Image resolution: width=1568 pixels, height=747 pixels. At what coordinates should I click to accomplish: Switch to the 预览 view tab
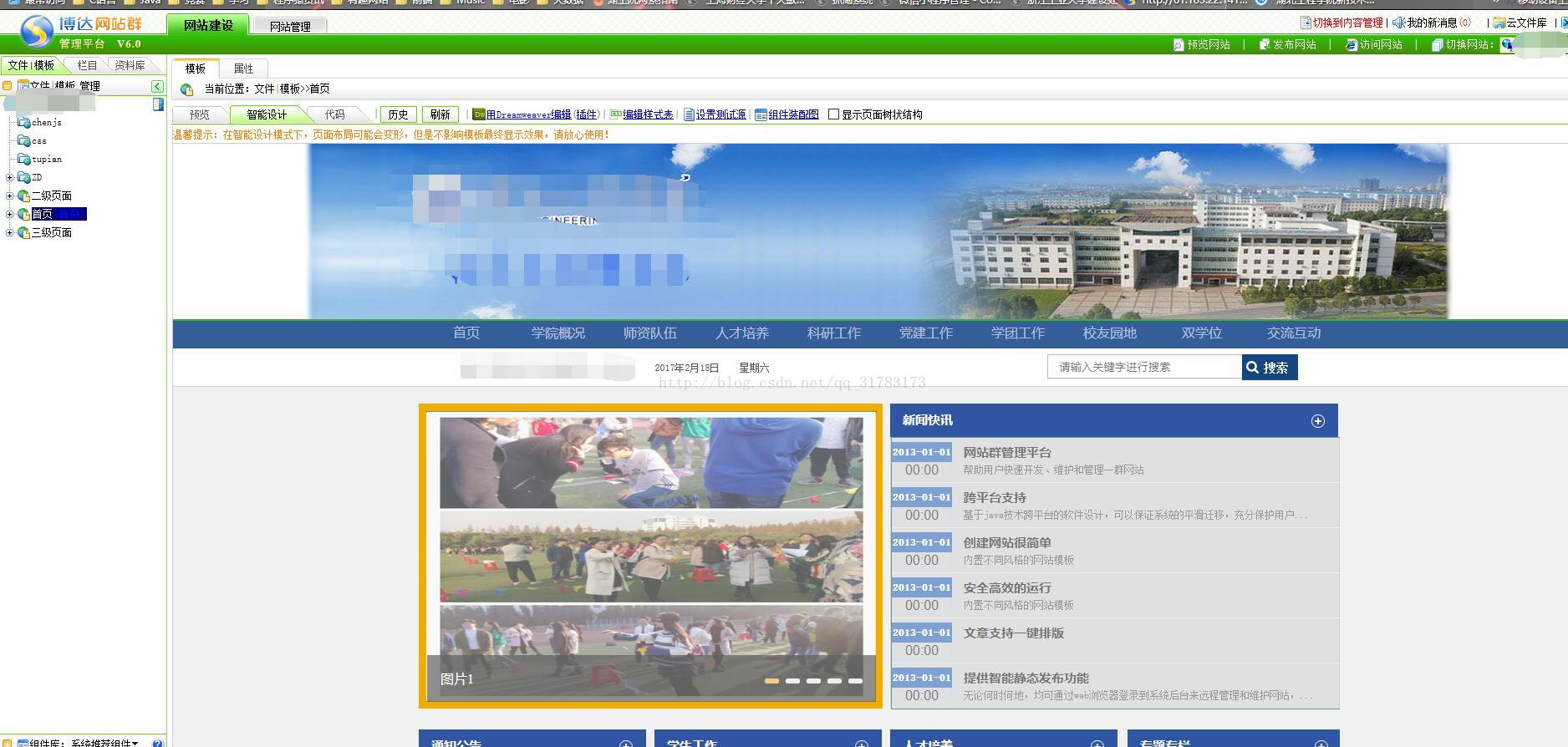pos(200,114)
